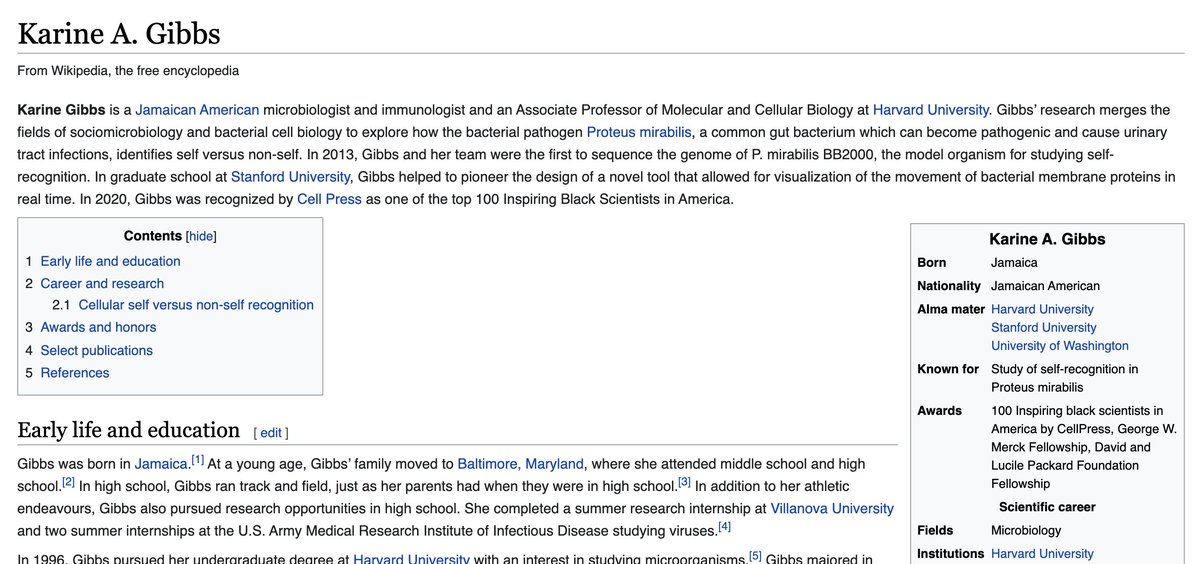Go to Select publications in Contents
This screenshot has height=564, width=1200.
click(x=96, y=350)
